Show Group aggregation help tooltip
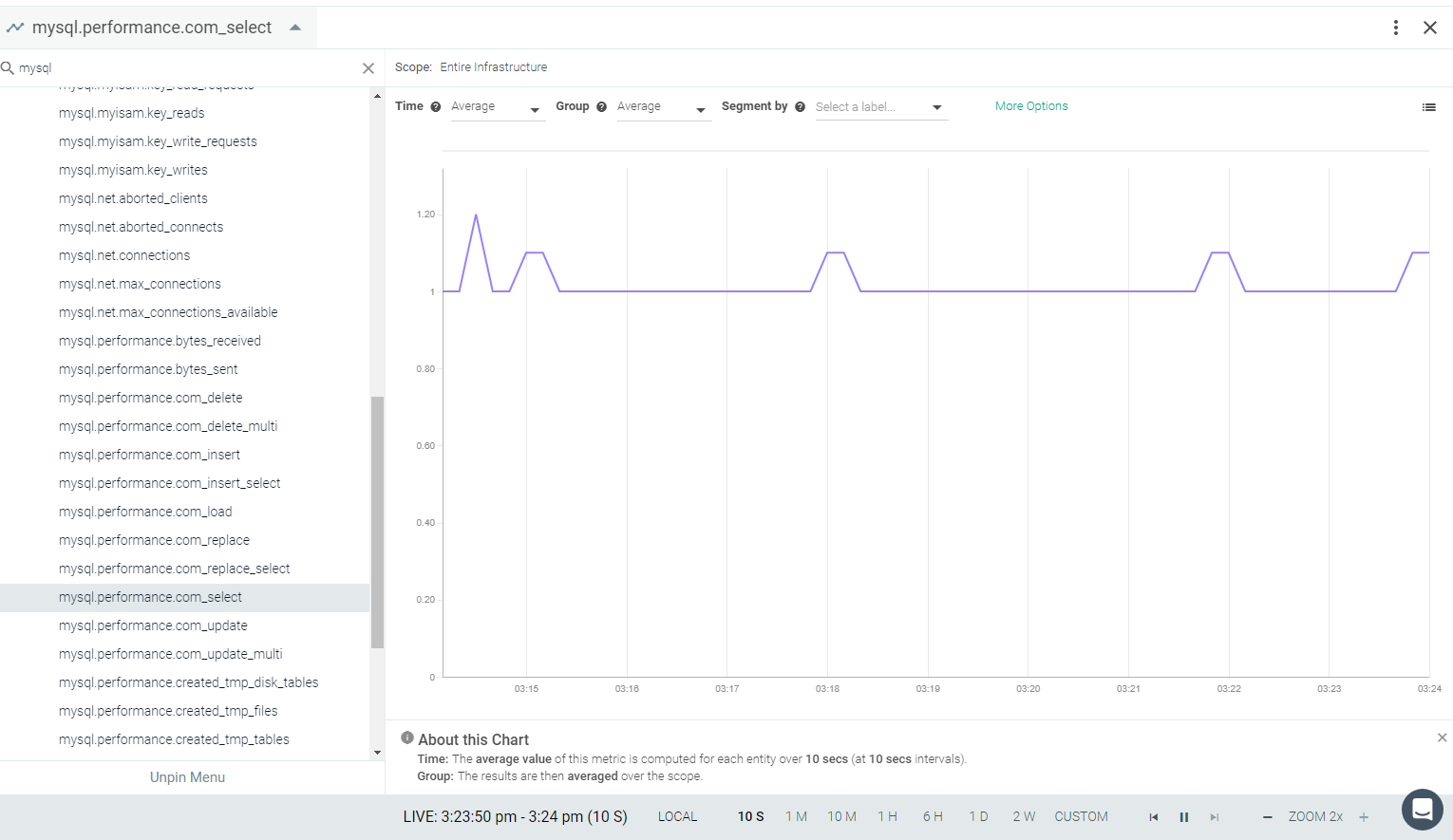The image size is (1453, 840). [601, 107]
